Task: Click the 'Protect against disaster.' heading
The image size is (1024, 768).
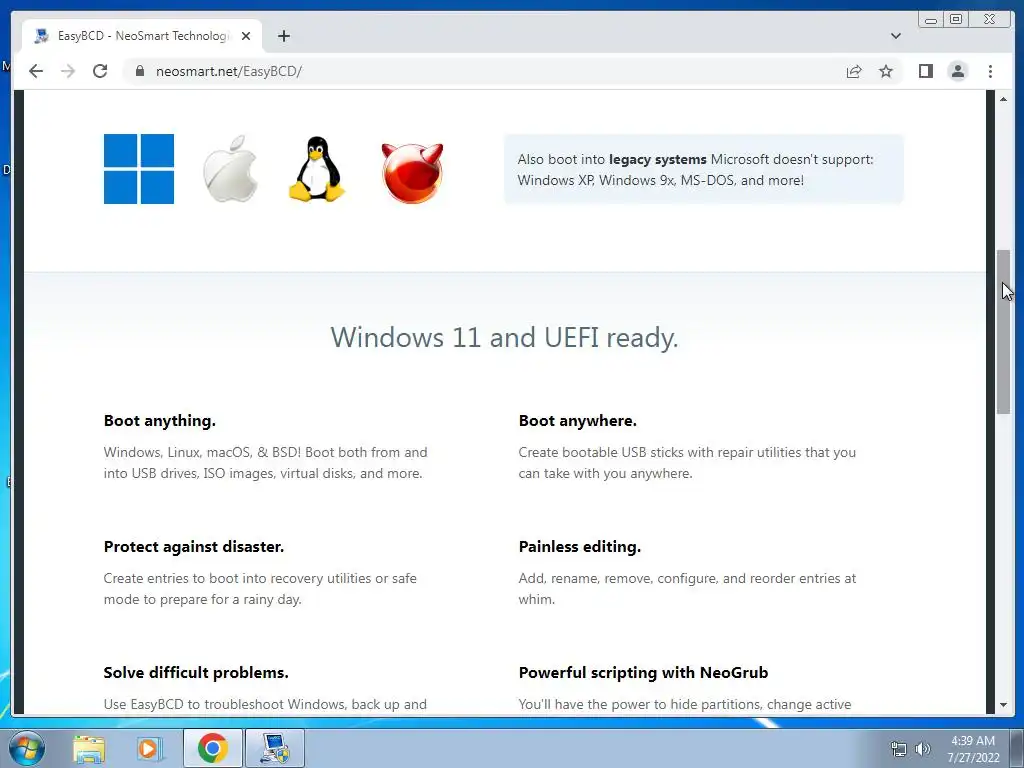Action: tap(194, 547)
